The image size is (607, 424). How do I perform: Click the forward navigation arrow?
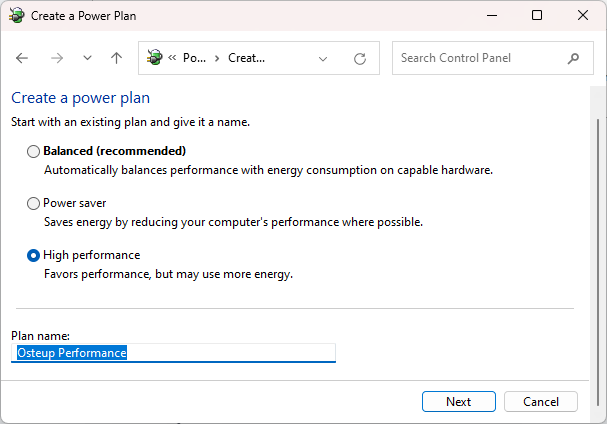point(57,58)
